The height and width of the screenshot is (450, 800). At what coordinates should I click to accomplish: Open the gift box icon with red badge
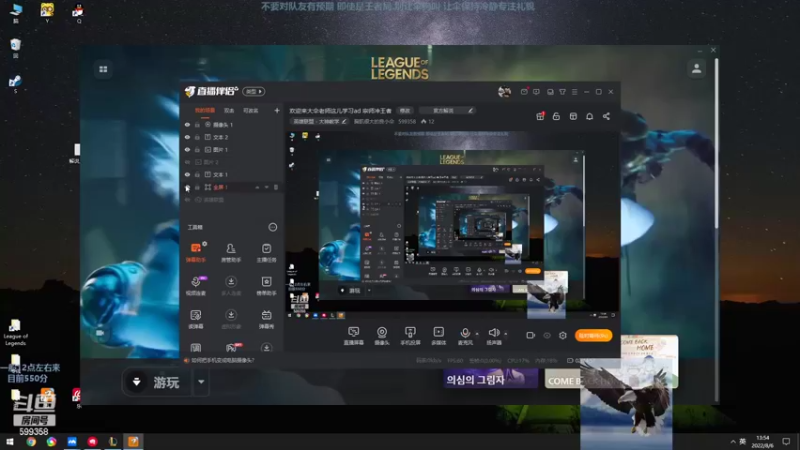(x=540, y=116)
